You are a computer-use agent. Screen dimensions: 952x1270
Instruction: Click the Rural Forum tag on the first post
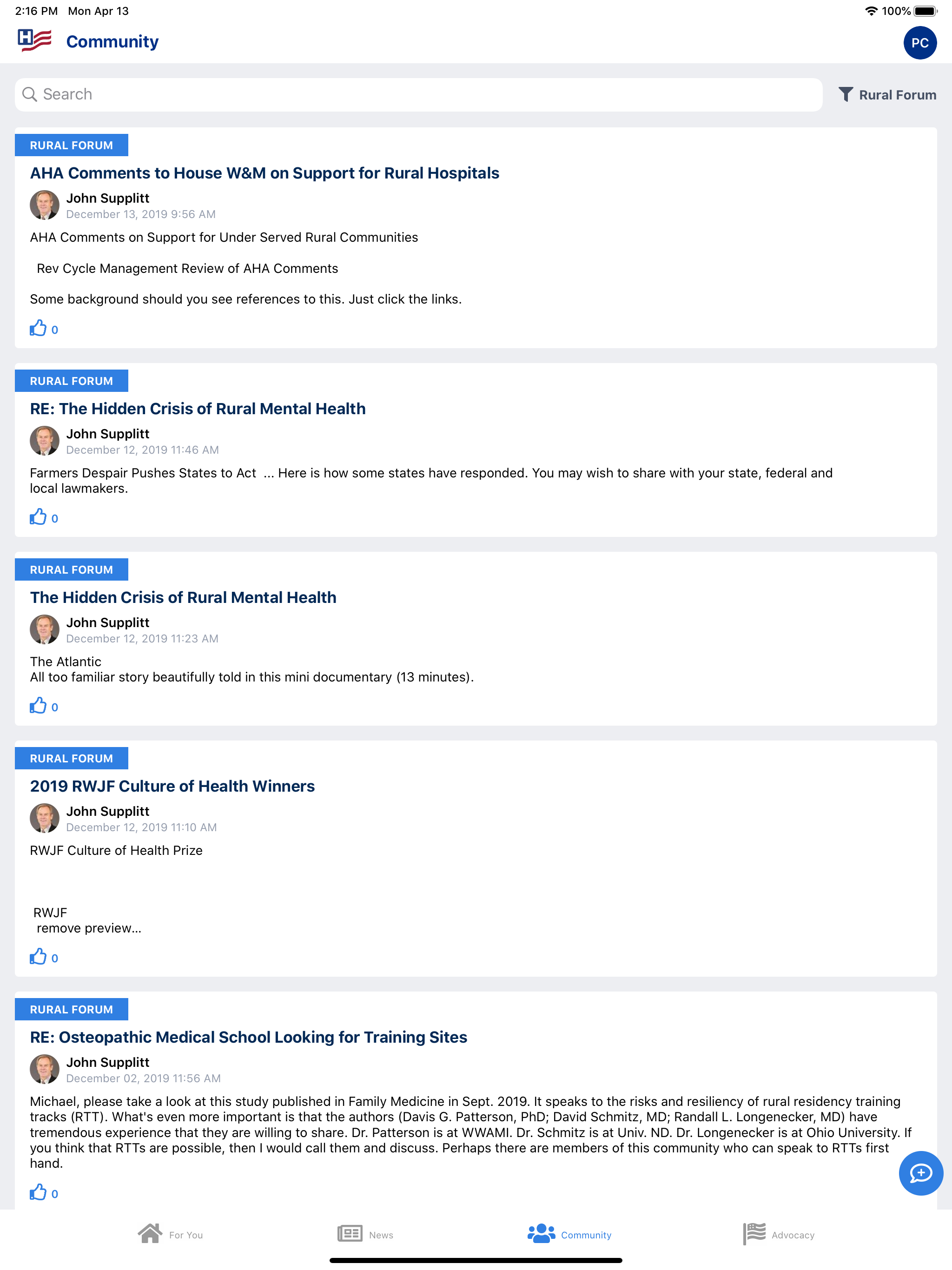click(x=71, y=145)
